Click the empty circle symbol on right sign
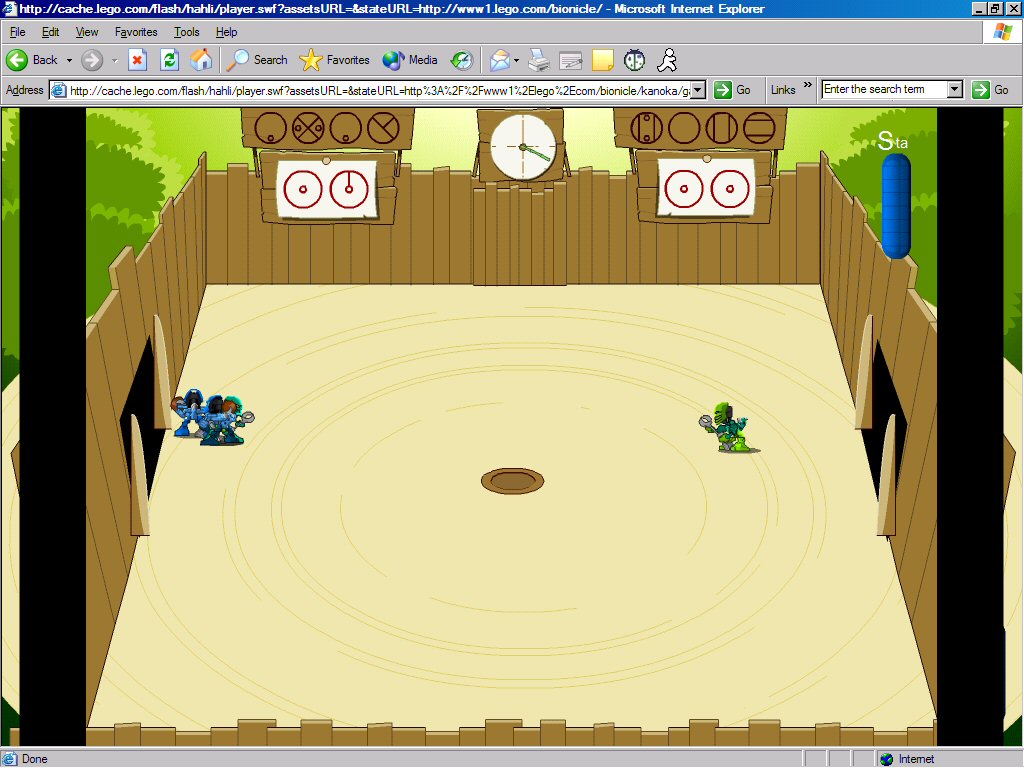Image resolution: width=1024 pixels, height=768 pixels. pos(684,127)
